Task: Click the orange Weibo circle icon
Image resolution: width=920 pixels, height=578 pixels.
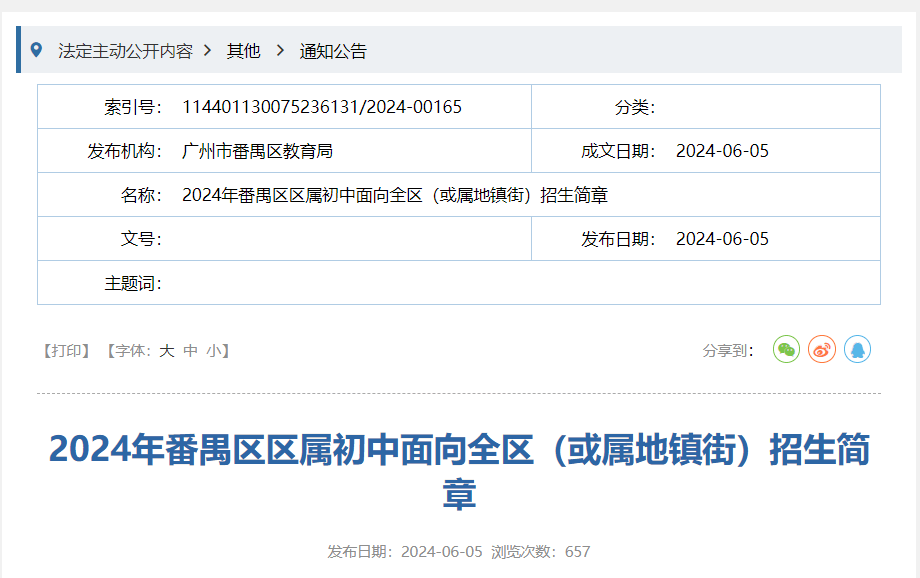Action: click(821, 349)
